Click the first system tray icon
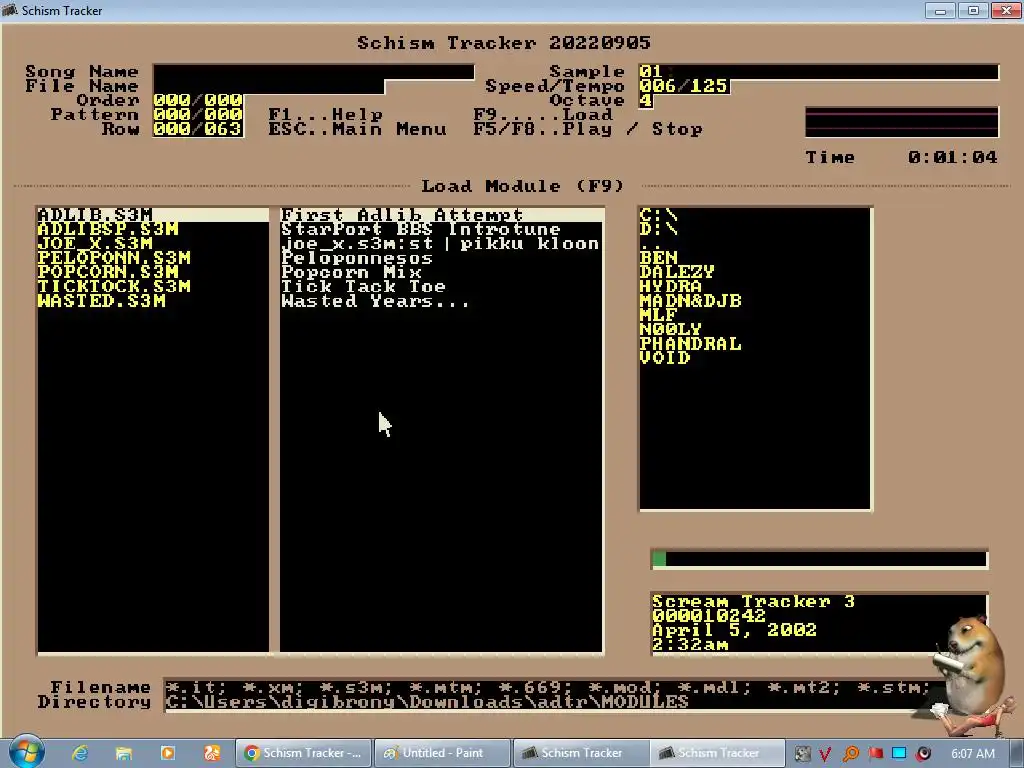The width and height of the screenshot is (1024, 768). pyautogui.click(x=803, y=754)
